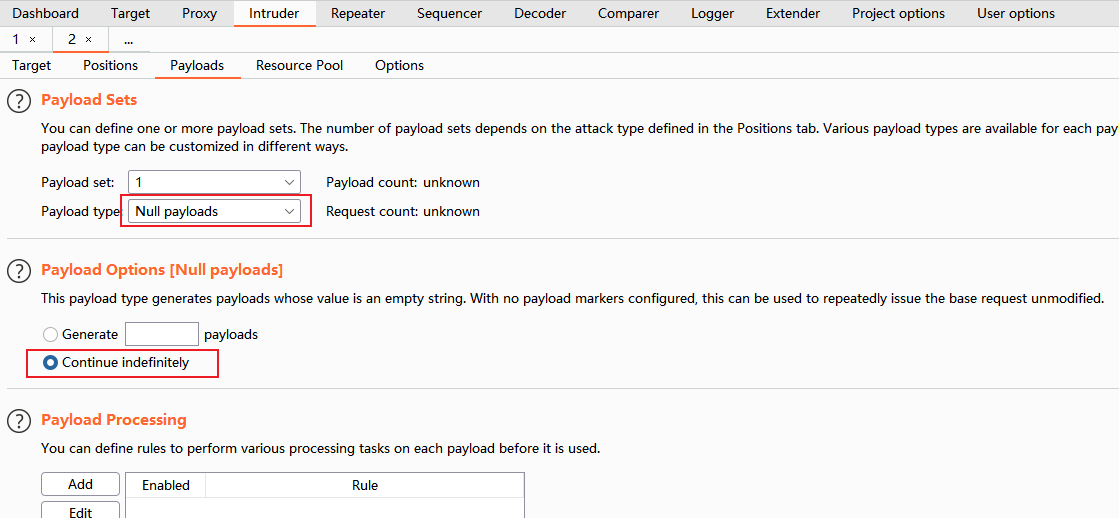1119x518 pixels.
Task: Close Intruder attack tab 1
Action: 32,40
